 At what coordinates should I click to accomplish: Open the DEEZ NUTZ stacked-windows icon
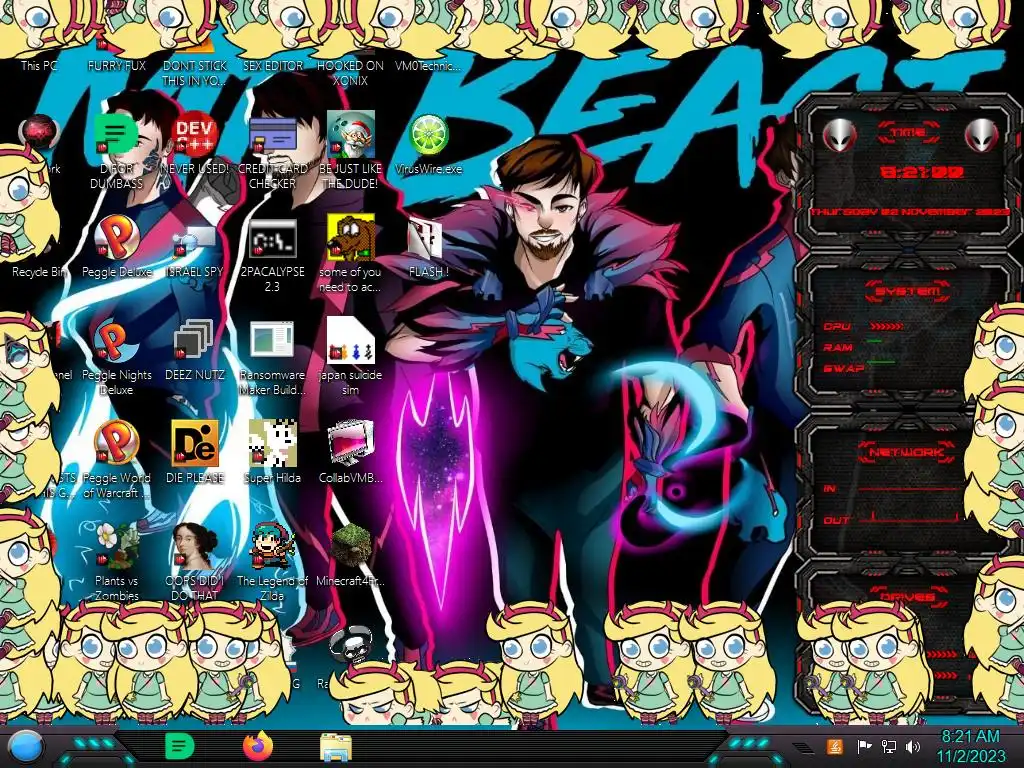click(195, 340)
